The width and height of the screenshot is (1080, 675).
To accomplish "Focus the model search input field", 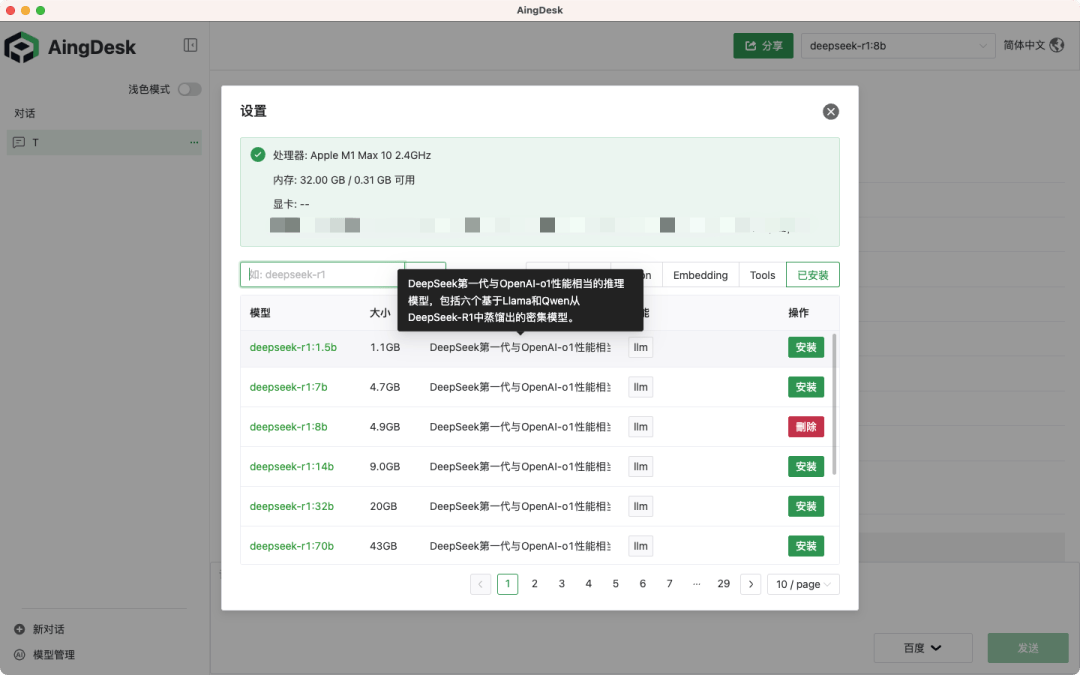I will (x=322, y=274).
